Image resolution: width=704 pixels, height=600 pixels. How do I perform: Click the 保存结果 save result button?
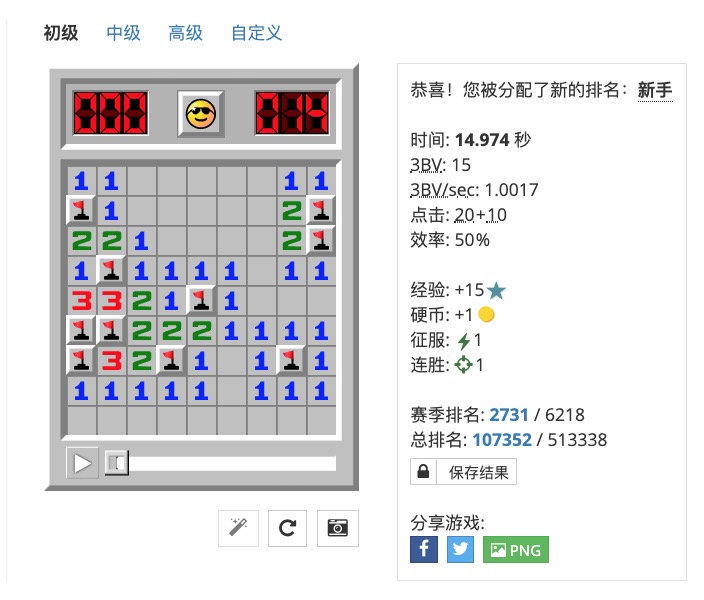(478, 472)
